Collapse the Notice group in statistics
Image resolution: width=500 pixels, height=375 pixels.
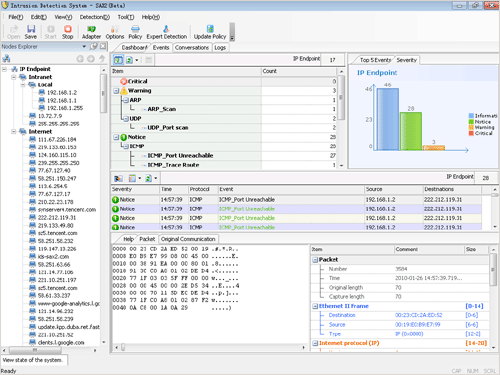point(116,137)
